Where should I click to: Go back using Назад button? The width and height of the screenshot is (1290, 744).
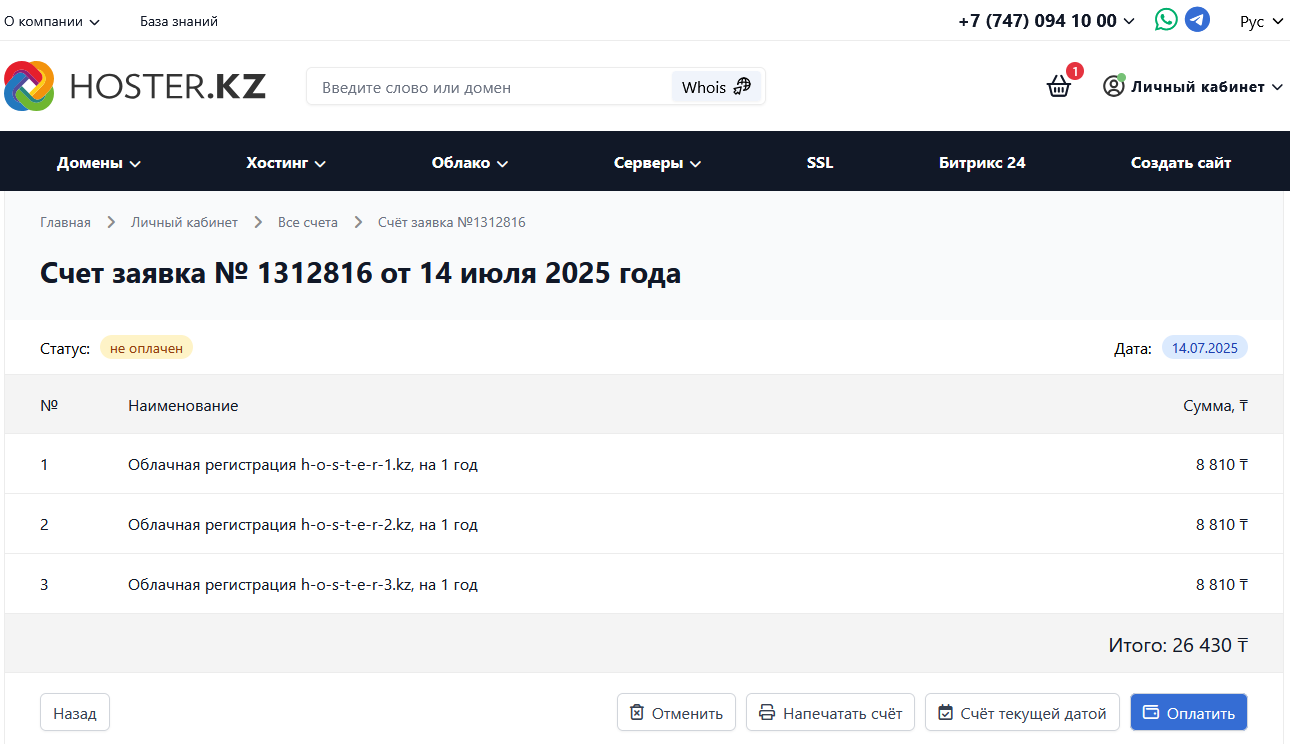coord(75,713)
